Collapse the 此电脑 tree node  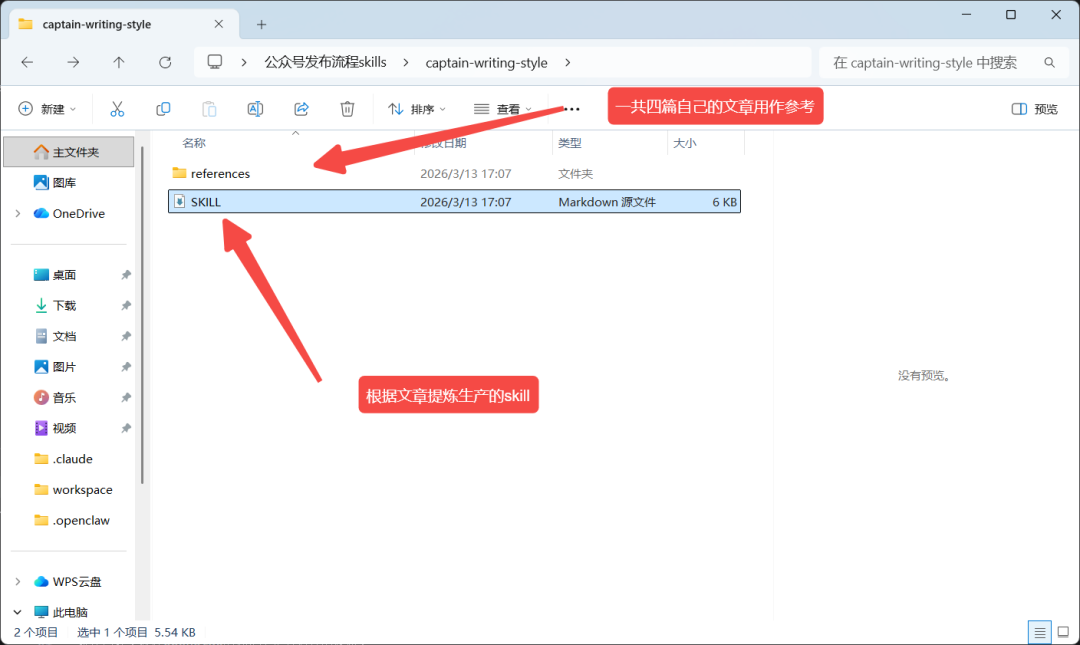[18, 612]
